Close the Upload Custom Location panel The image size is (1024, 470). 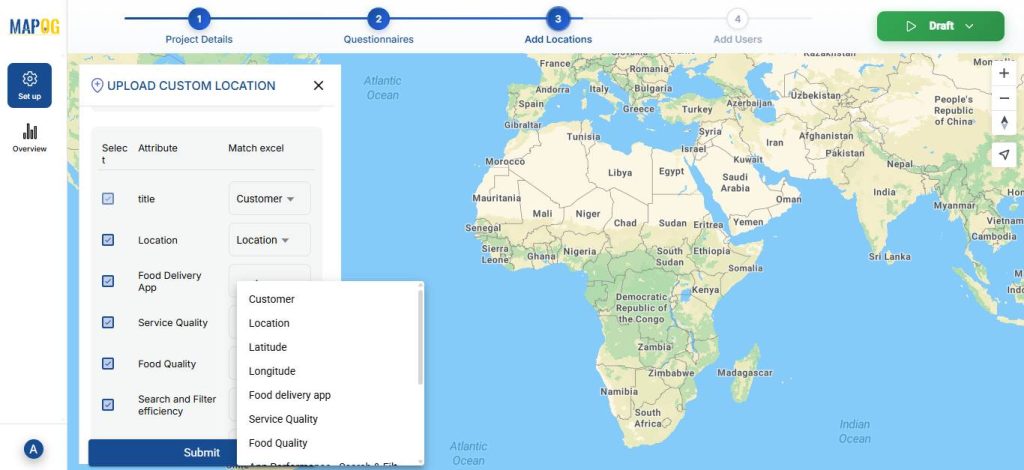tap(318, 86)
